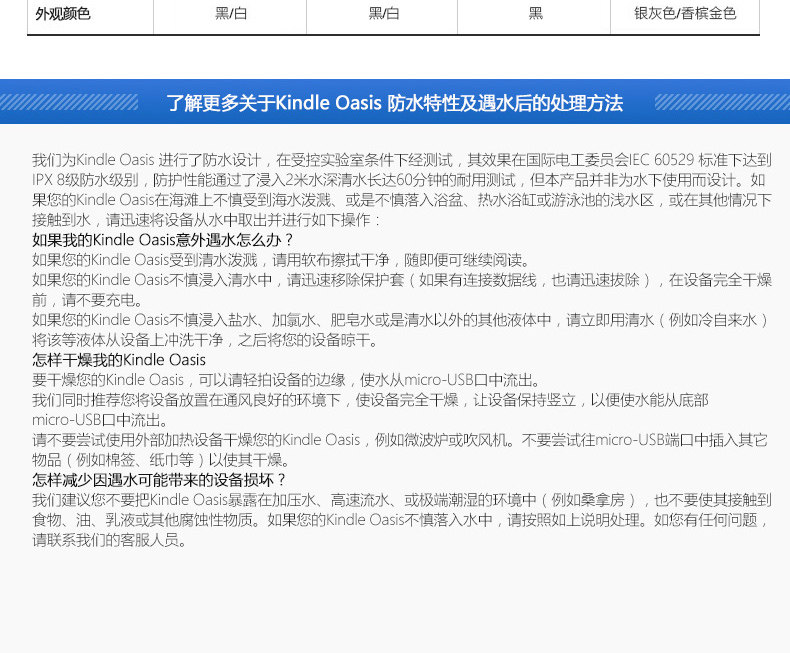Click the line starting '要干燥您的Kindle Oasis'
790x653 pixels.
pos(287,380)
